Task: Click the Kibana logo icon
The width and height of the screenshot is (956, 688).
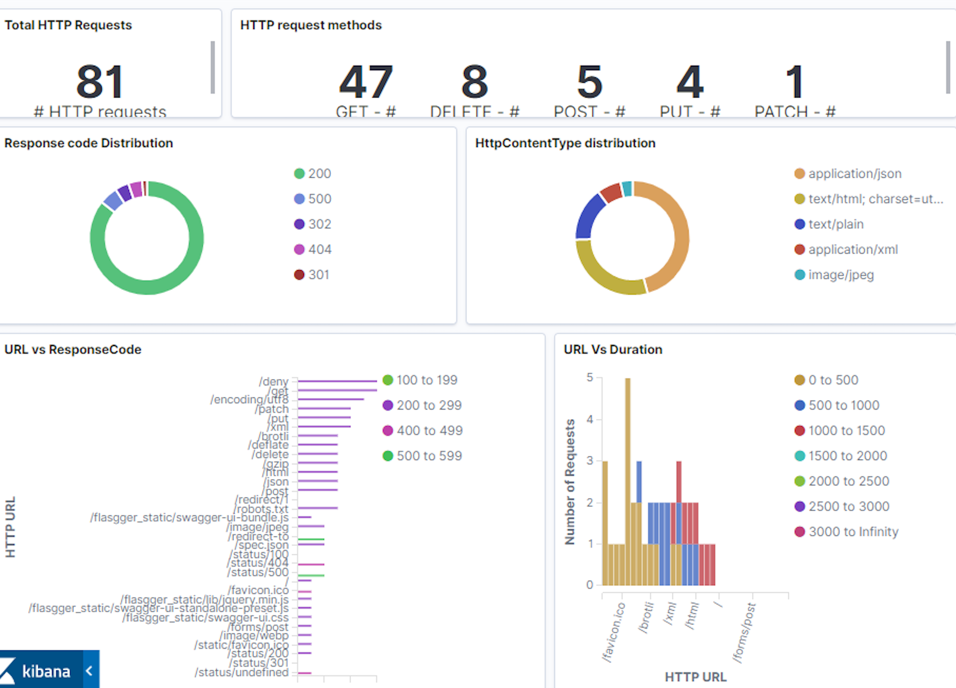Action: [x=7, y=672]
